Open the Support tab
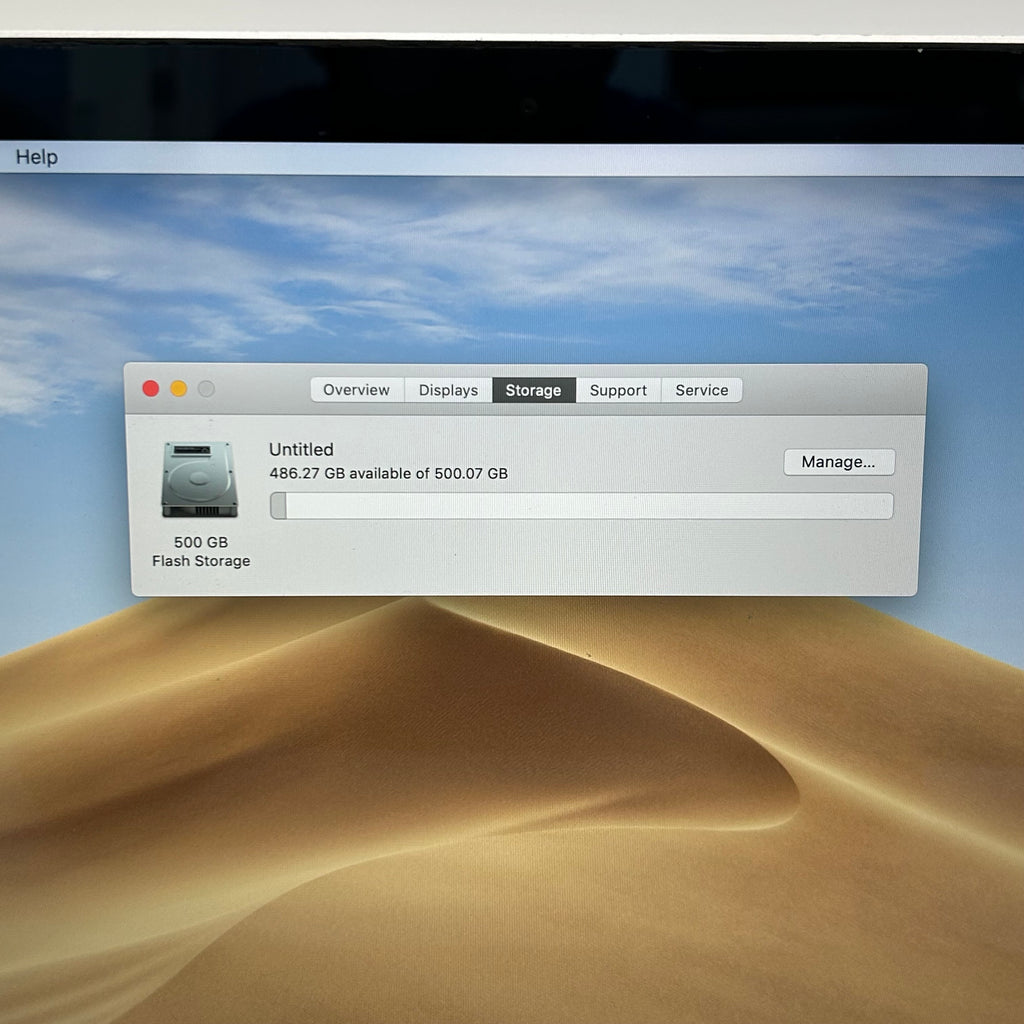This screenshot has height=1024, width=1024. tap(618, 390)
